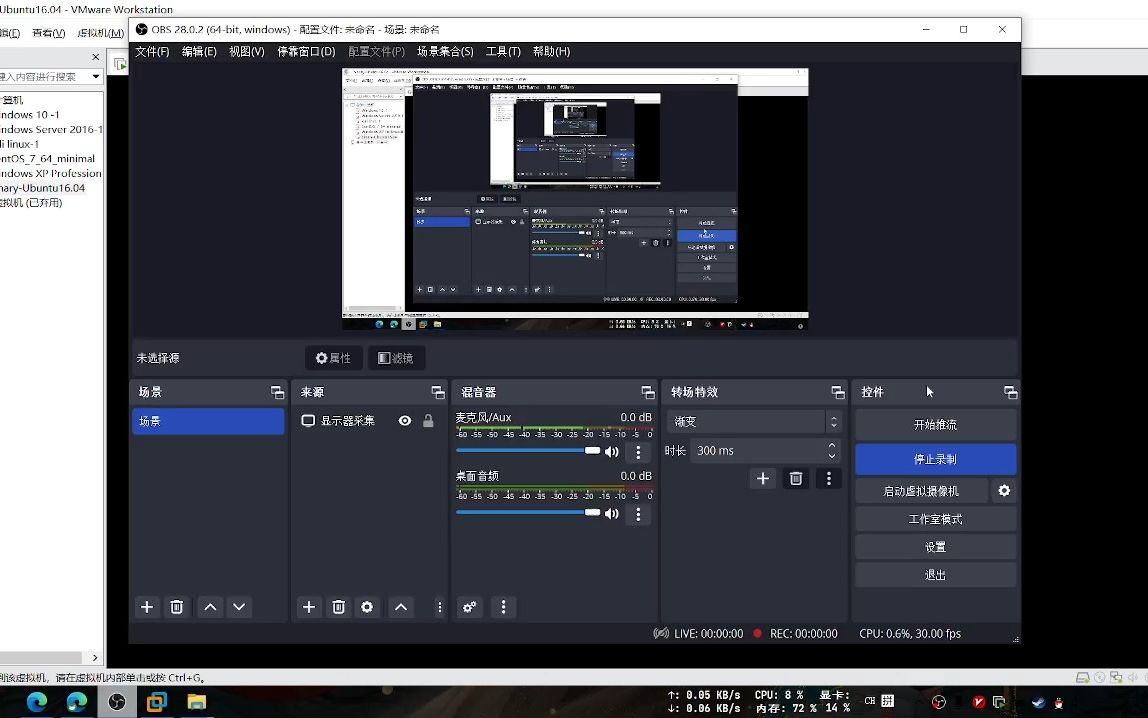This screenshot has width=1148, height=718.
Task: Mute the 桌面音频 speaker icon
Action: pos(613,513)
